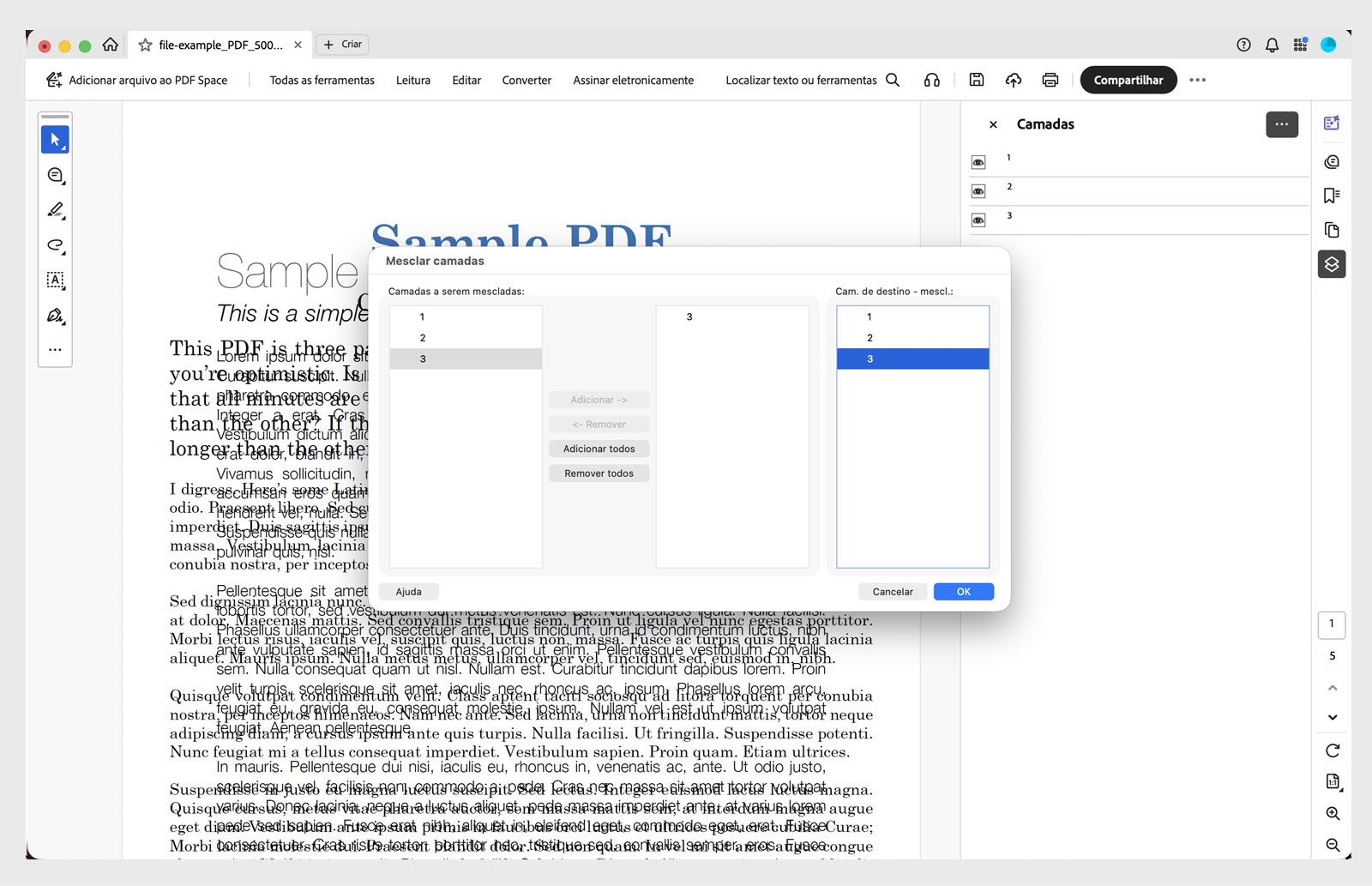
Task: Click the current page number box
Action: pos(1332,624)
